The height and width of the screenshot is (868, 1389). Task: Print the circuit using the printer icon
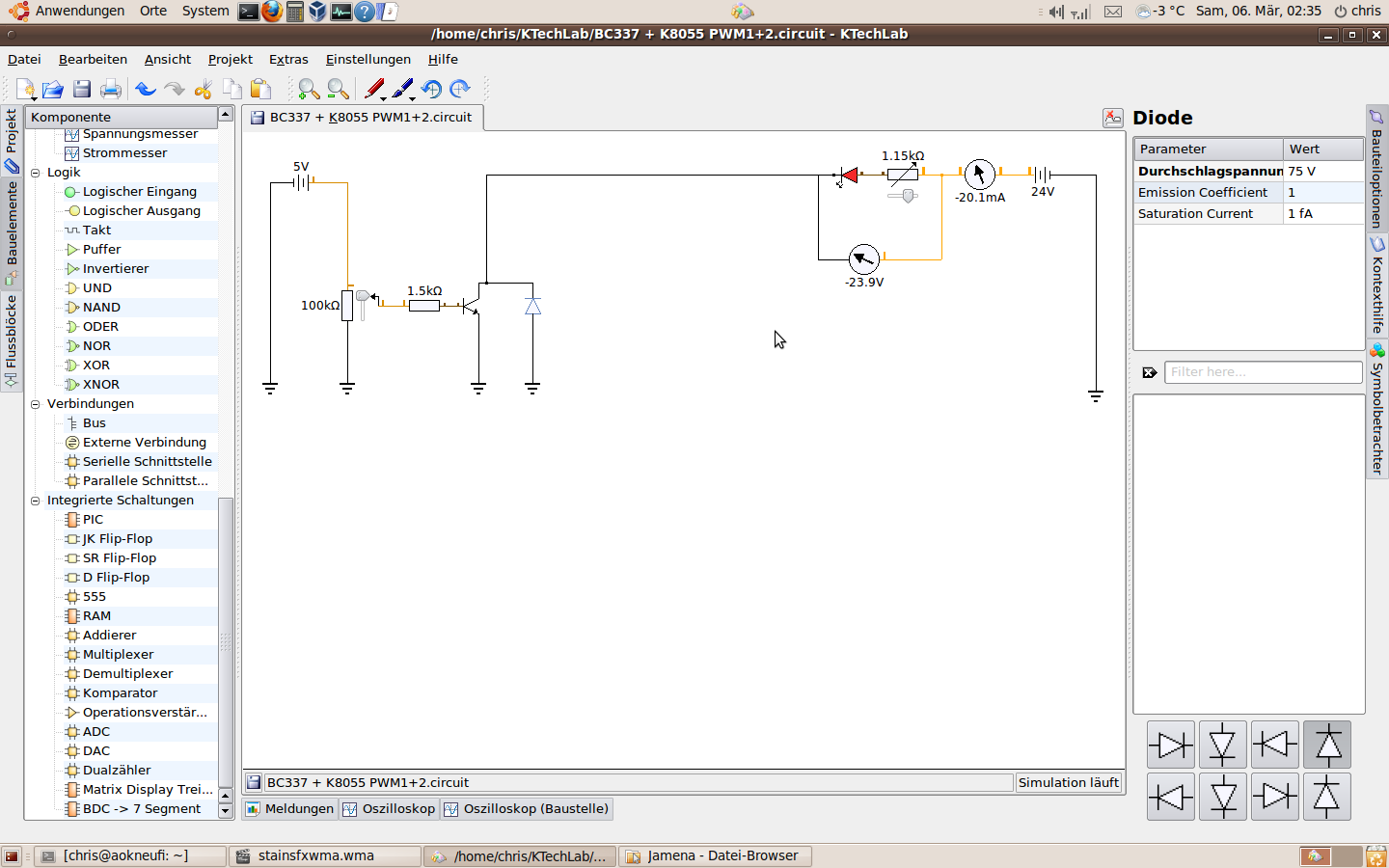(111, 90)
